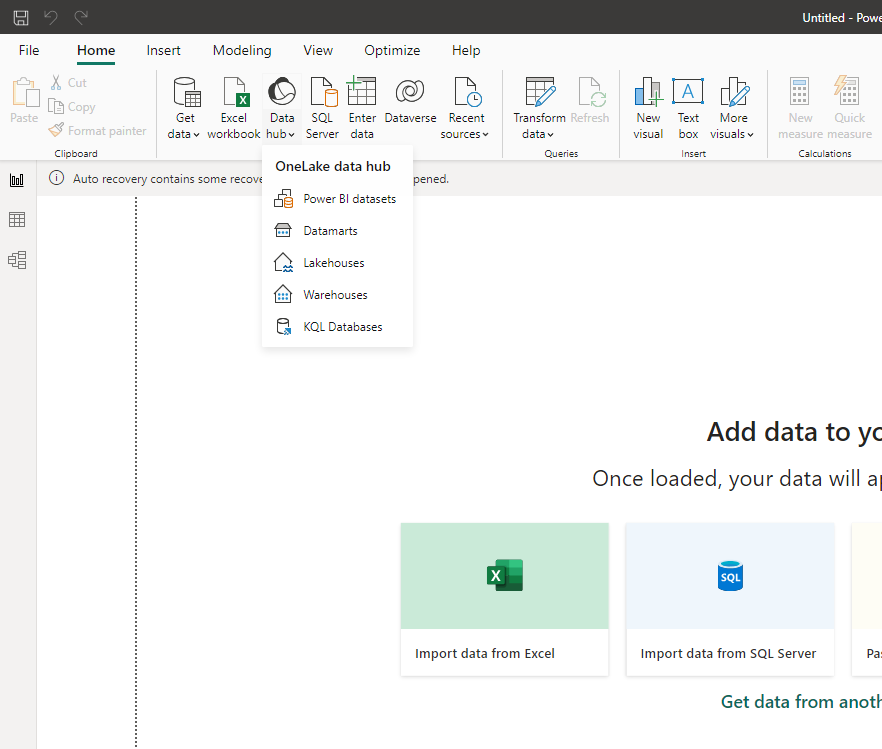
Task: Insert a New visual icon
Action: (x=649, y=92)
